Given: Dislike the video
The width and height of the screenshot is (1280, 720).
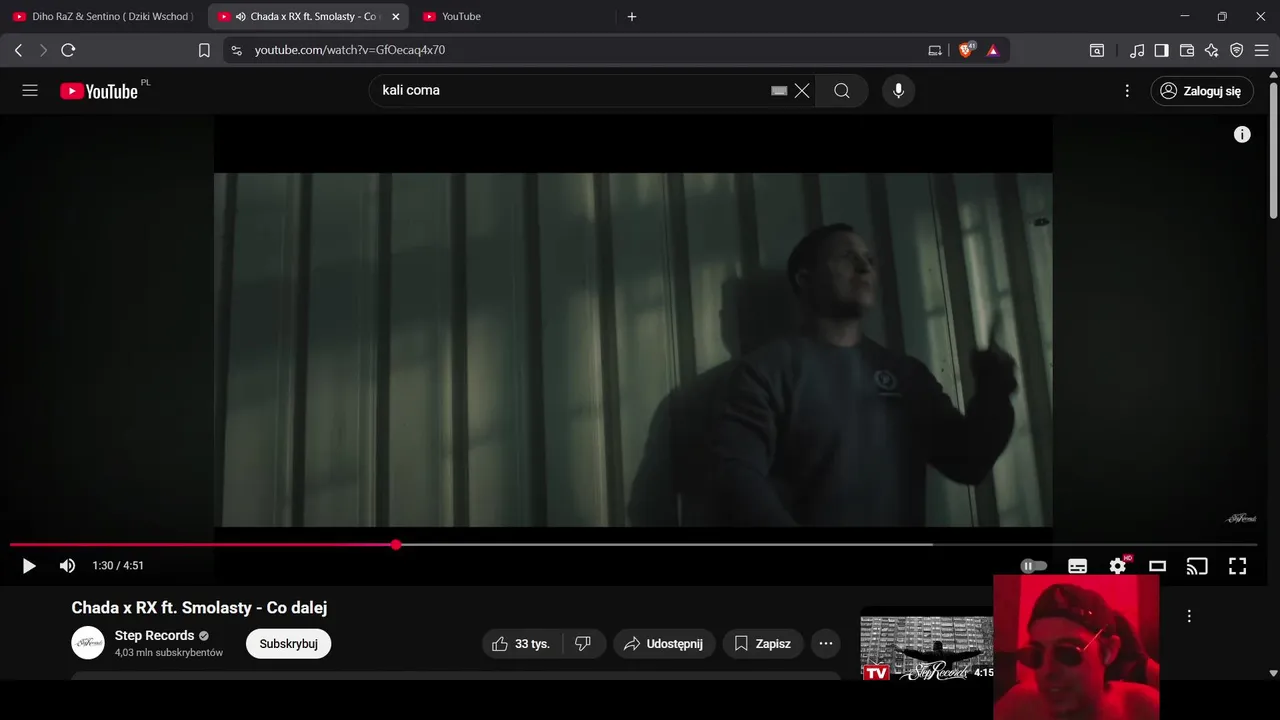Looking at the screenshot, I should pyautogui.click(x=584, y=644).
